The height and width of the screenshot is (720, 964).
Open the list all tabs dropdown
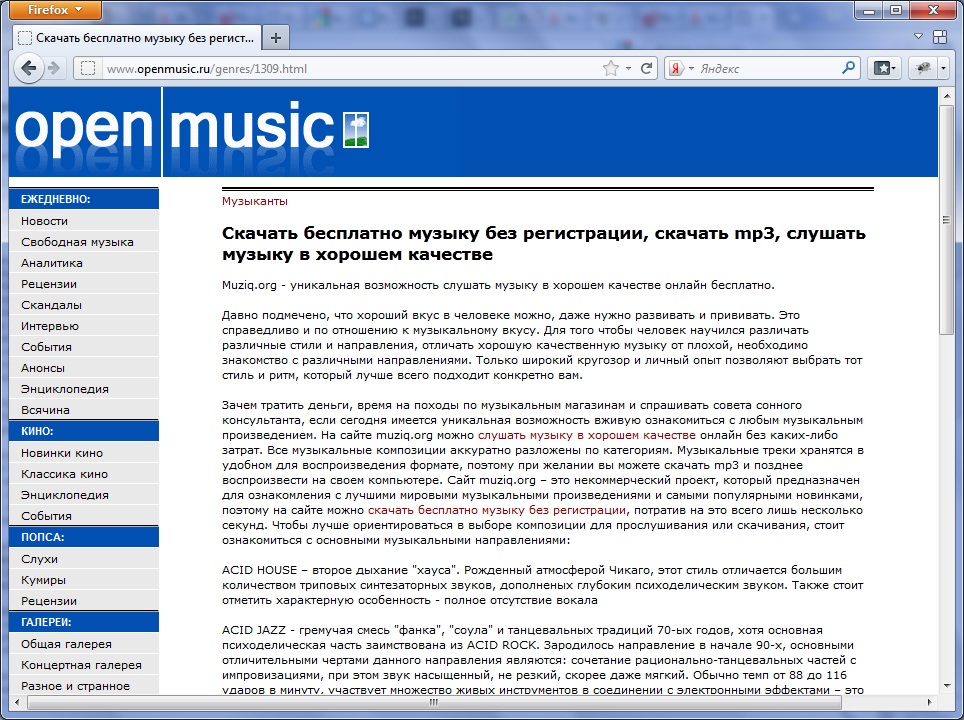(919, 36)
